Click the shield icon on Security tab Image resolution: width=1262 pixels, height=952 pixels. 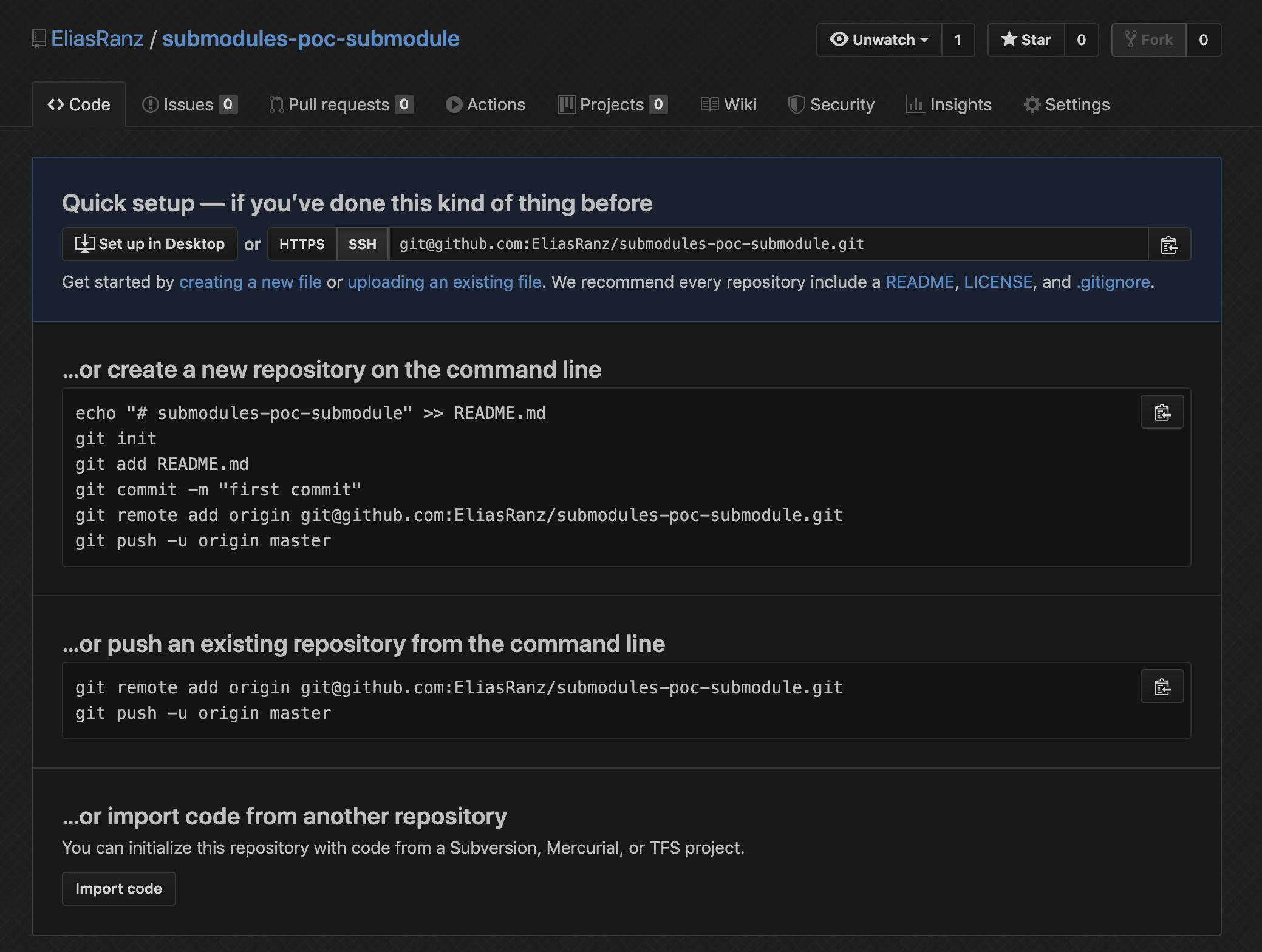[796, 104]
